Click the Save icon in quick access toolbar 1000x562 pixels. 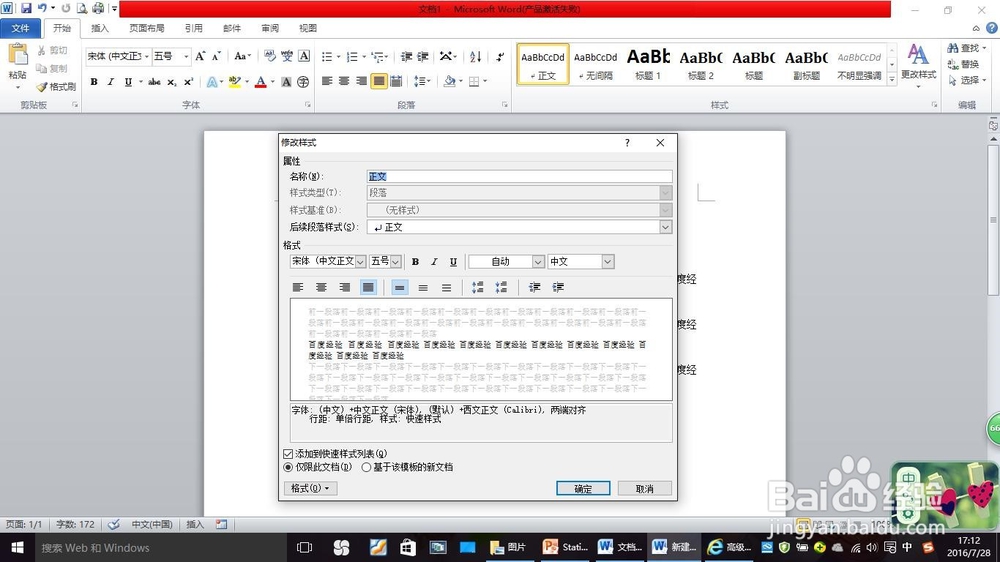tap(26, 8)
